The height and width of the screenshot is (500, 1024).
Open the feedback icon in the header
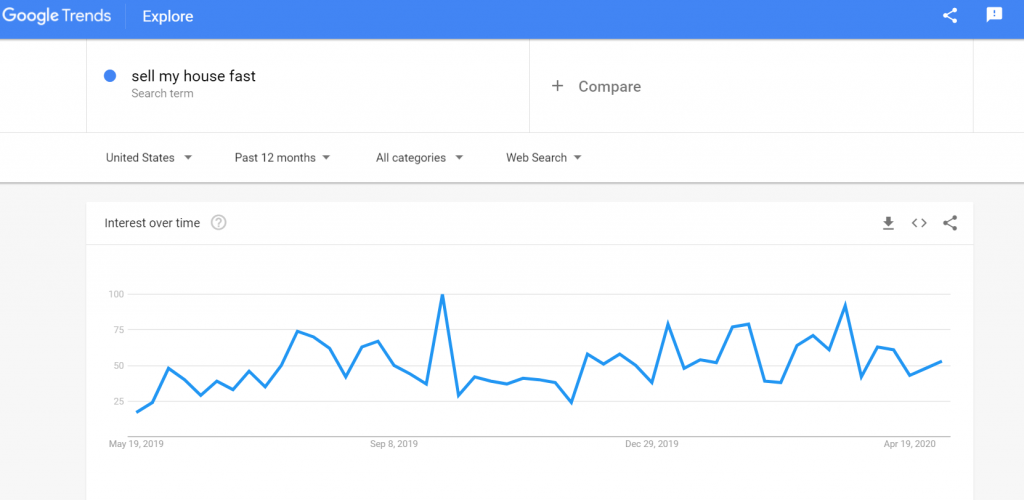point(994,16)
